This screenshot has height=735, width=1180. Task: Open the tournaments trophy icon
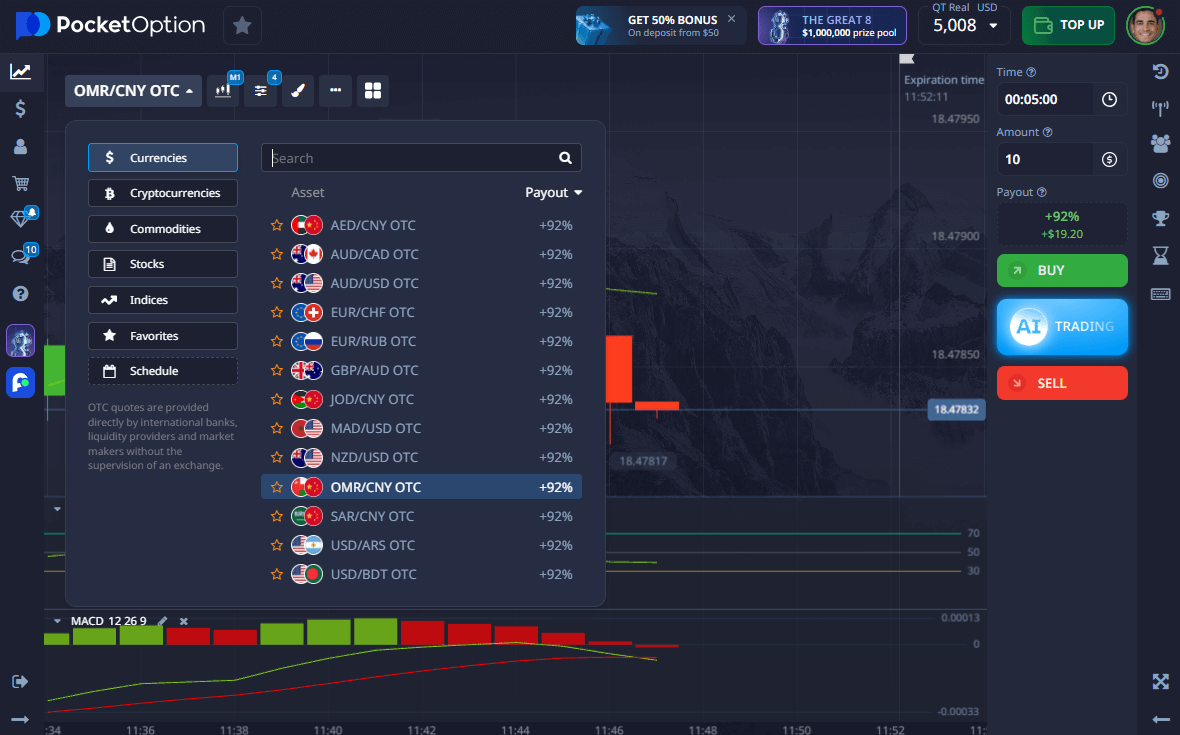pyautogui.click(x=1160, y=218)
